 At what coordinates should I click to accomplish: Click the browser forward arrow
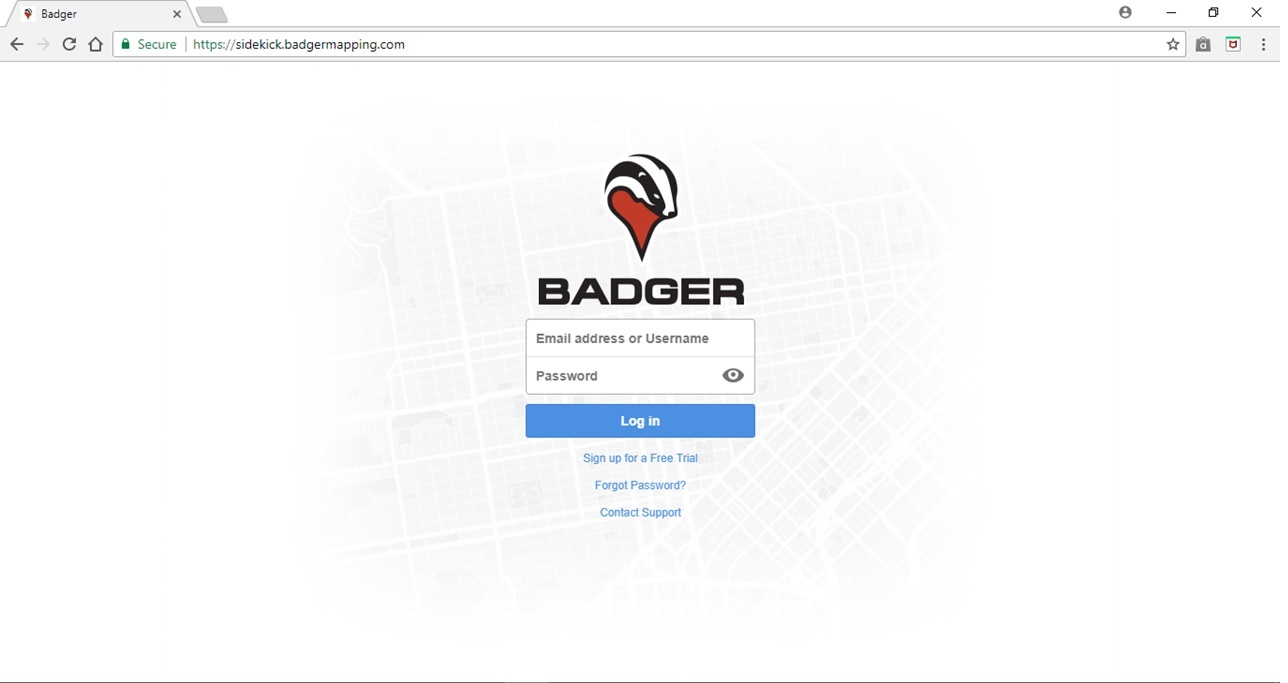tap(42, 44)
